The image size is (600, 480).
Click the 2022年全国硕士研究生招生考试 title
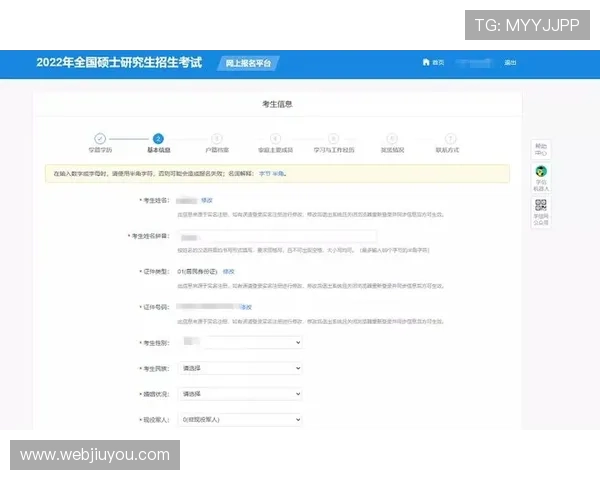[119, 62]
